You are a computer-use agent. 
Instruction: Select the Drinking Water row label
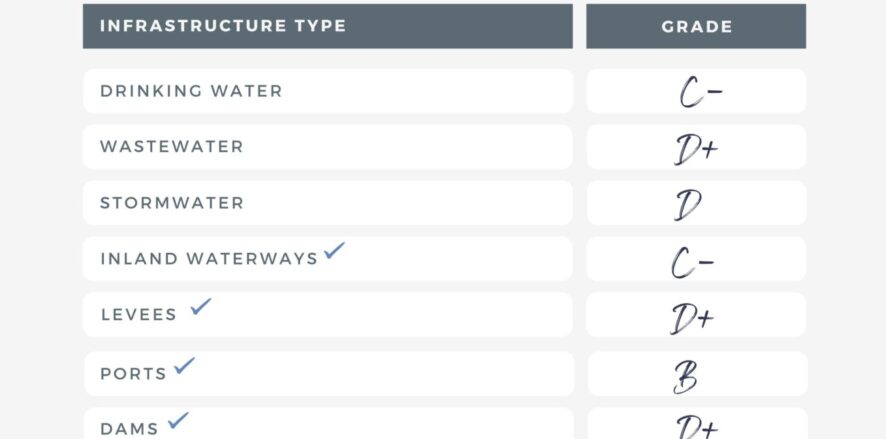[191, 91]
